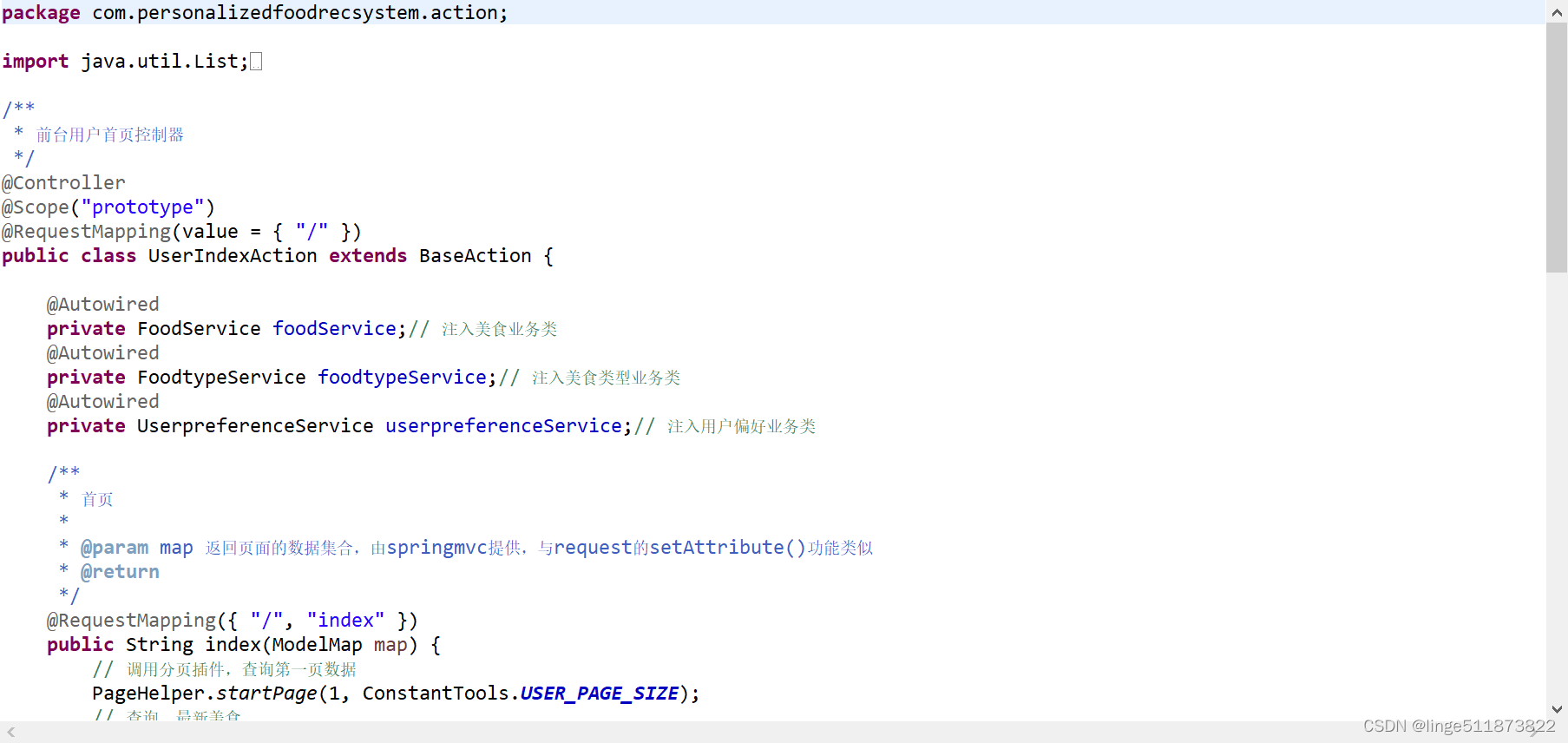
Task: Click the vertical scrollbar up arrow
Action: tap(1557, 11)
